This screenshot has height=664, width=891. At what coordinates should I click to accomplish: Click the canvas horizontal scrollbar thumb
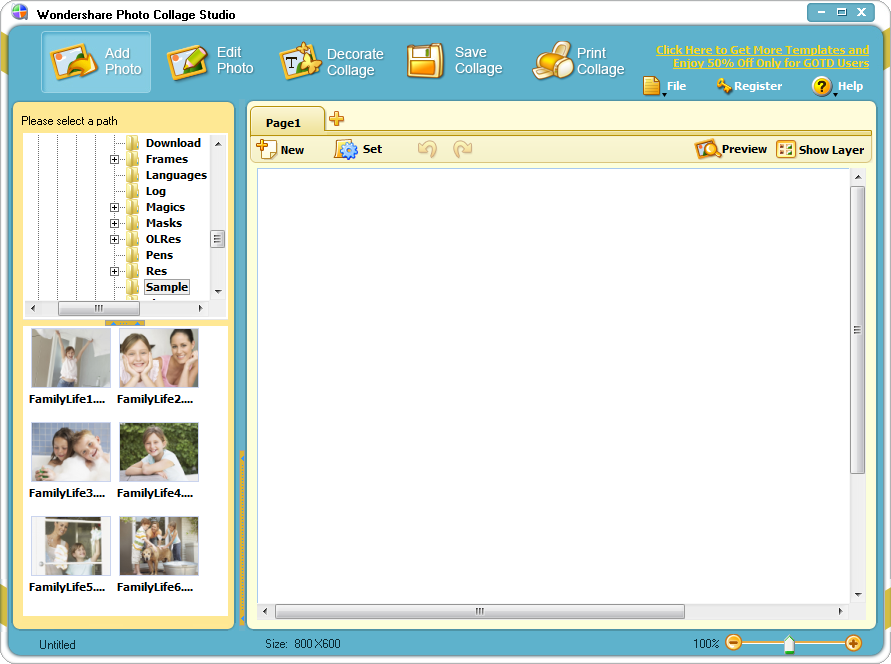coord(480,611)
